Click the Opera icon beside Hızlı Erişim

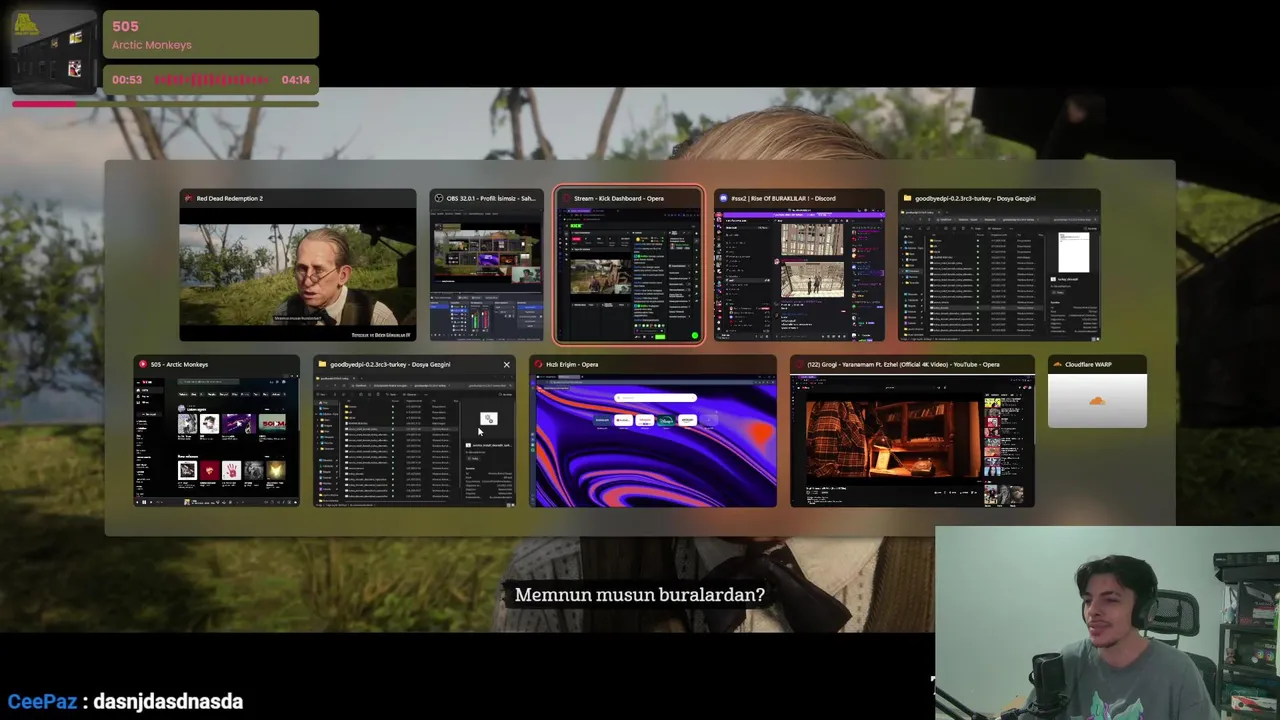click(538, 364)
